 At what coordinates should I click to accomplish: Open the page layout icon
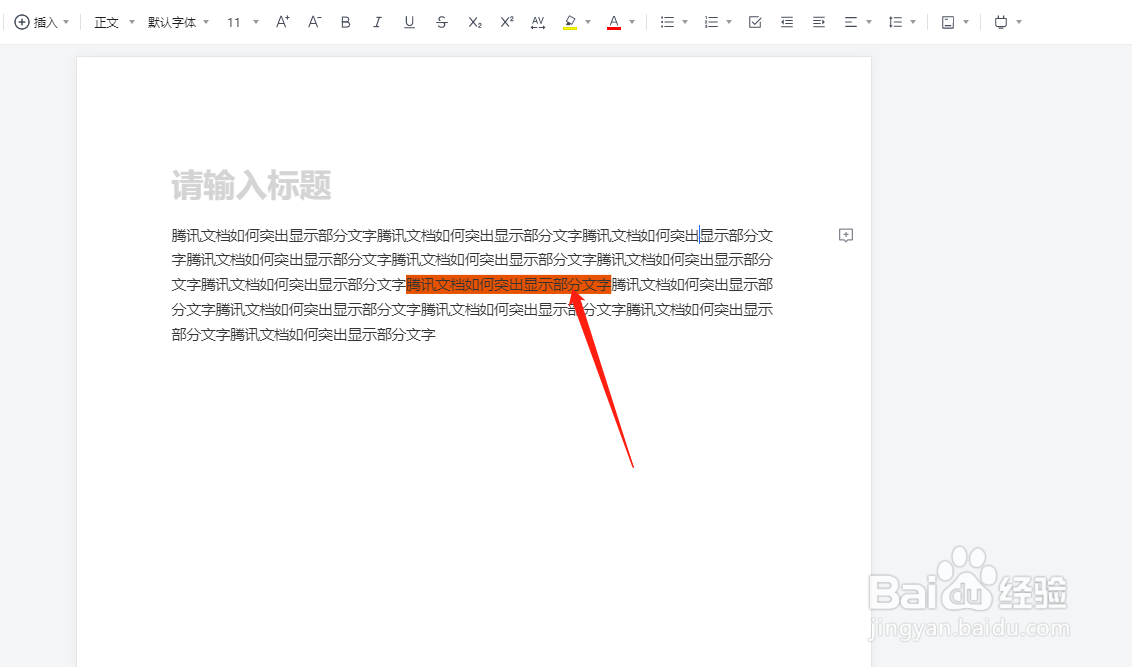pyautogui.click(x=948, y=22)
